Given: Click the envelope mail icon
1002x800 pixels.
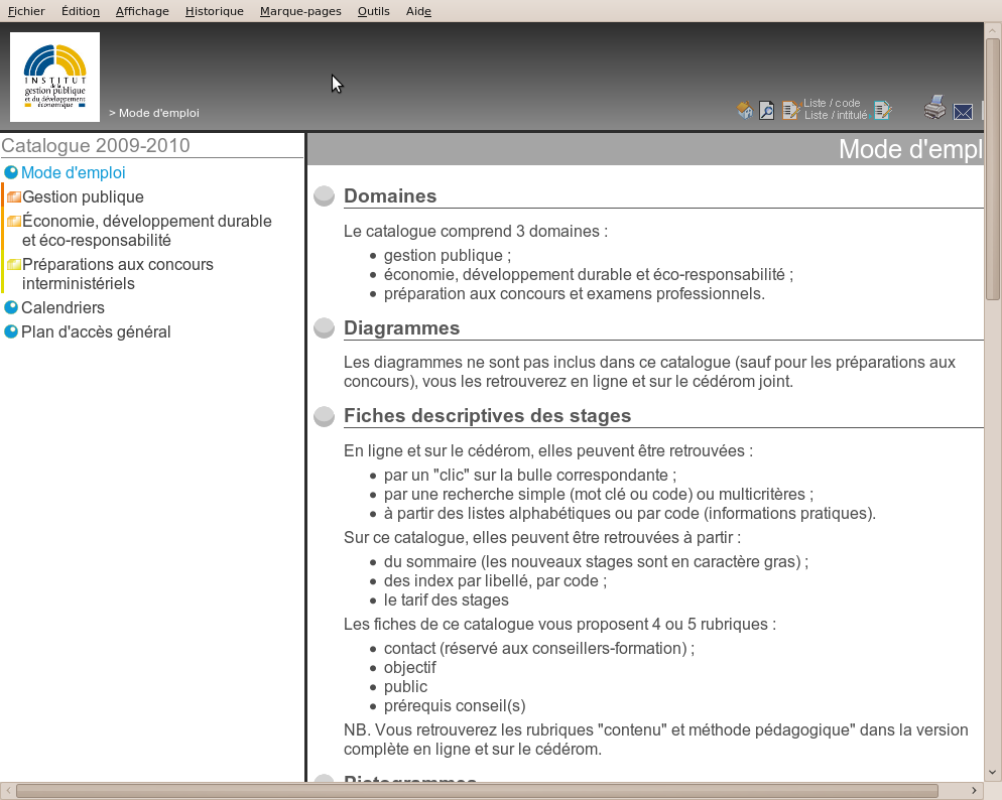Looking at the screenshot, I should point(963,111).
